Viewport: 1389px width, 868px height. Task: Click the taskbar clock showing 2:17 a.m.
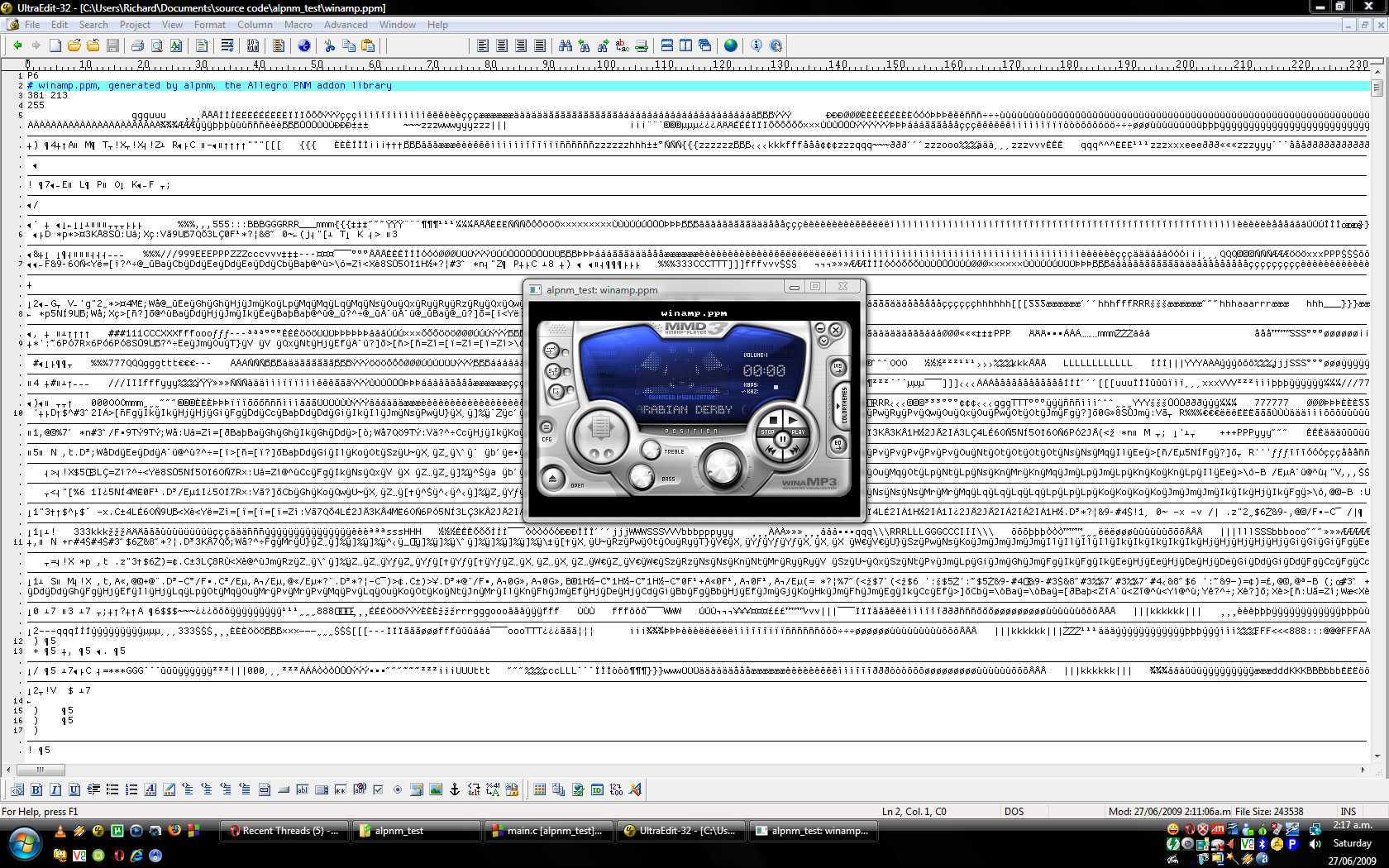pyautogui.click(x=1352, y=825)
